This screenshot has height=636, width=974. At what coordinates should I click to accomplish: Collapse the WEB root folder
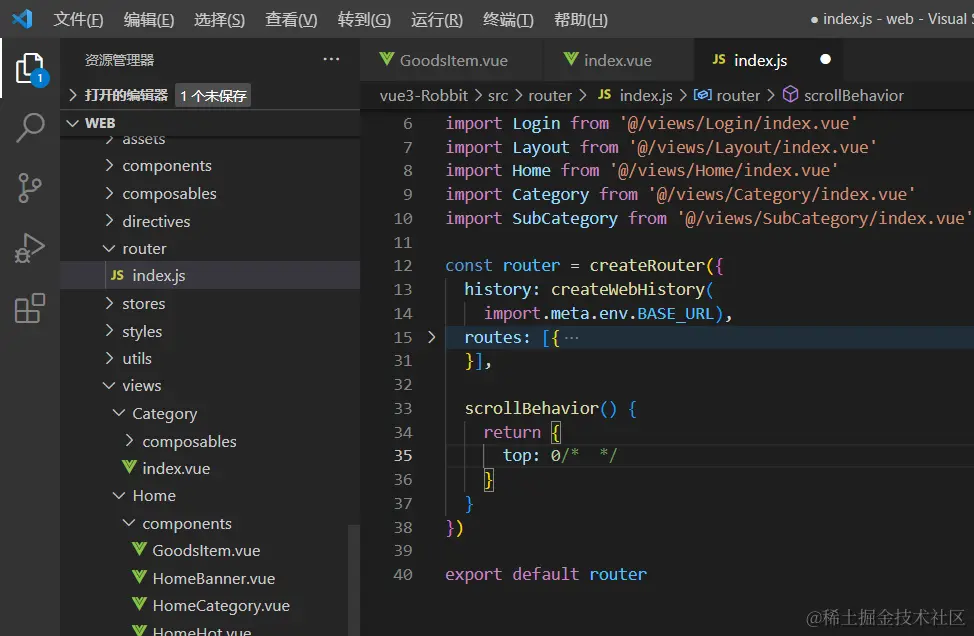(73, 123)
